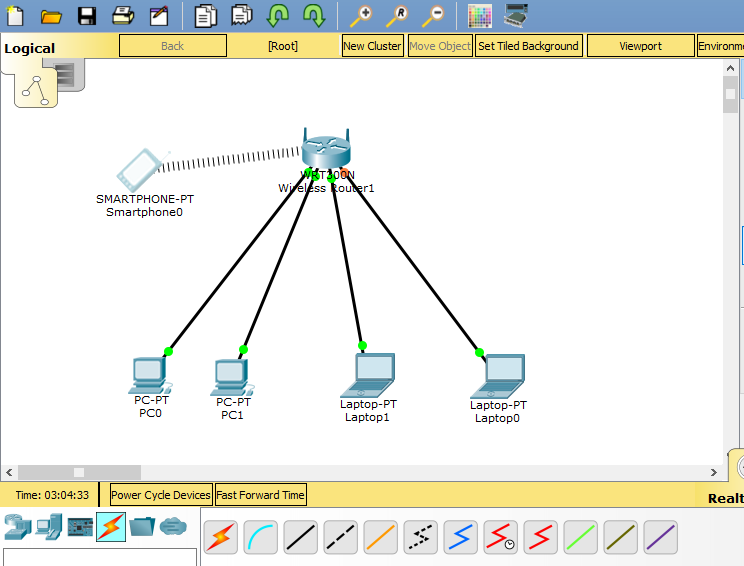
Task: Pick the green octal cable
Action: pyautogui.click(x=580, y=537)
